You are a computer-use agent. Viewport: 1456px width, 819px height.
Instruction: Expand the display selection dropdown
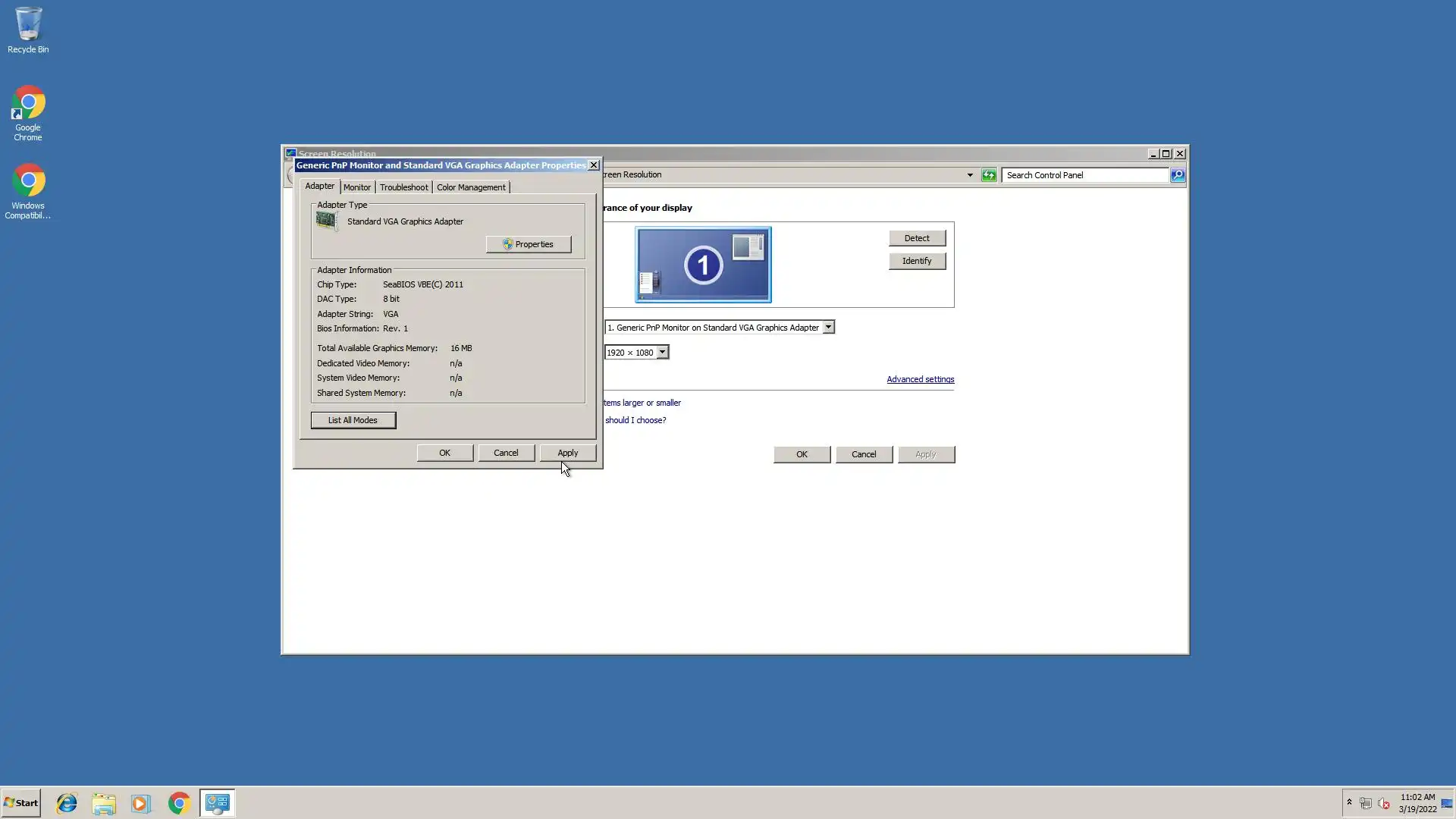[x=828, y=328]
